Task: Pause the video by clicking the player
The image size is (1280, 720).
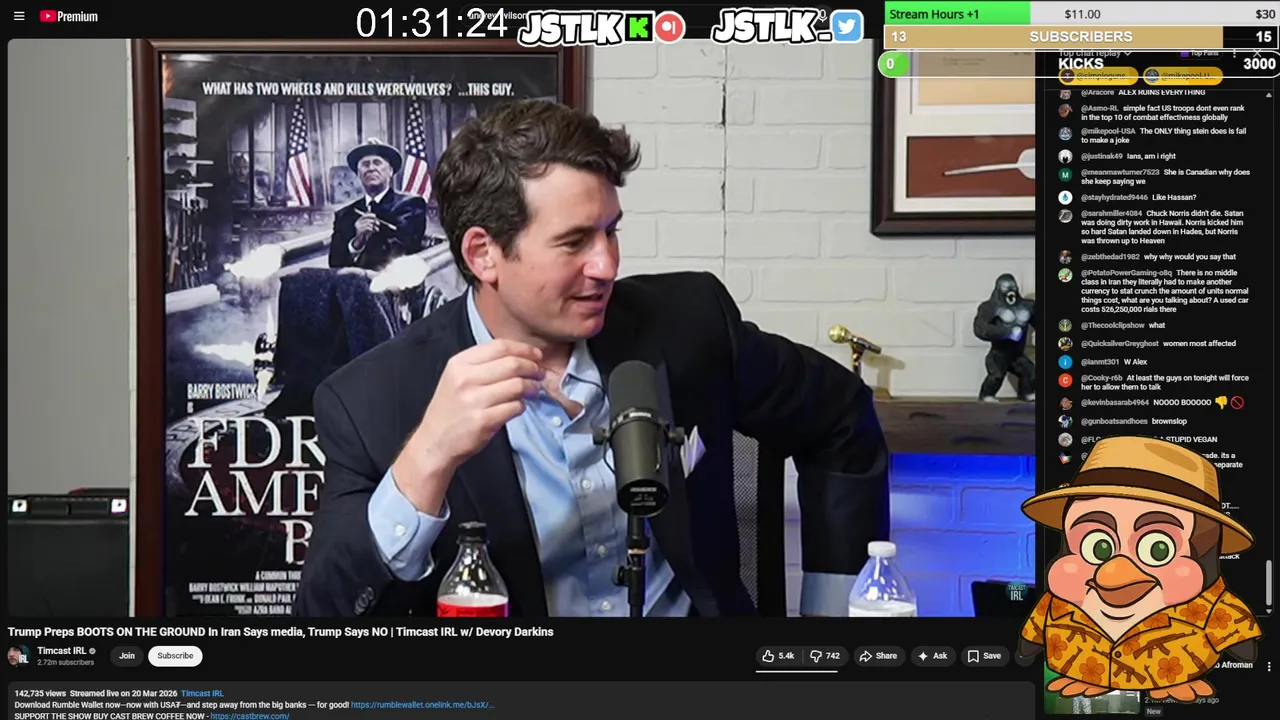Action: pyautogui.click(x=520, y=328)
